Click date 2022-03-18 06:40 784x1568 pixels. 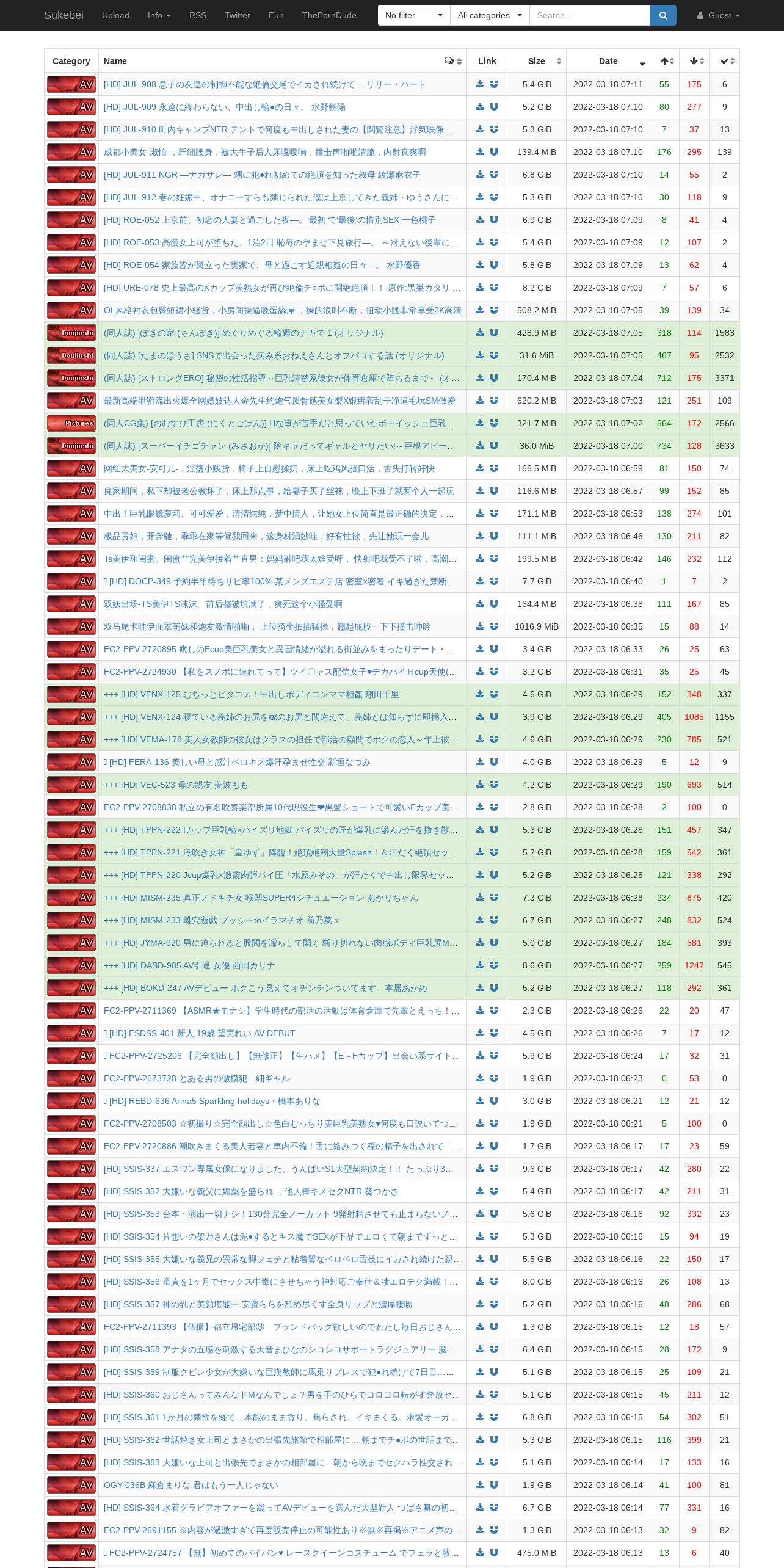pyautogui.click(x=608, y=581)
